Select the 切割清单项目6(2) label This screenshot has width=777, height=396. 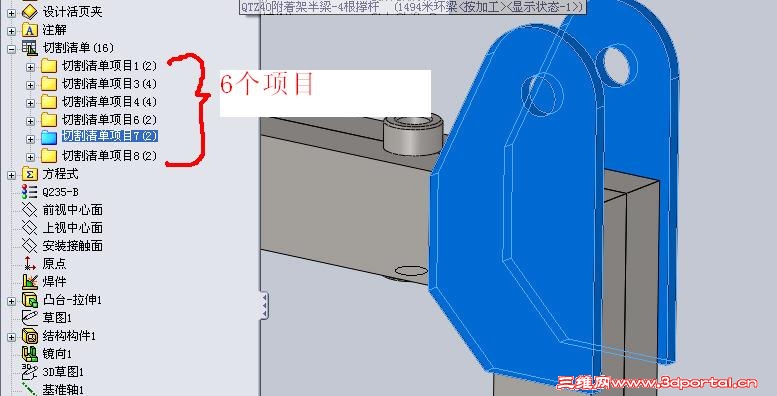click(110, 119)
